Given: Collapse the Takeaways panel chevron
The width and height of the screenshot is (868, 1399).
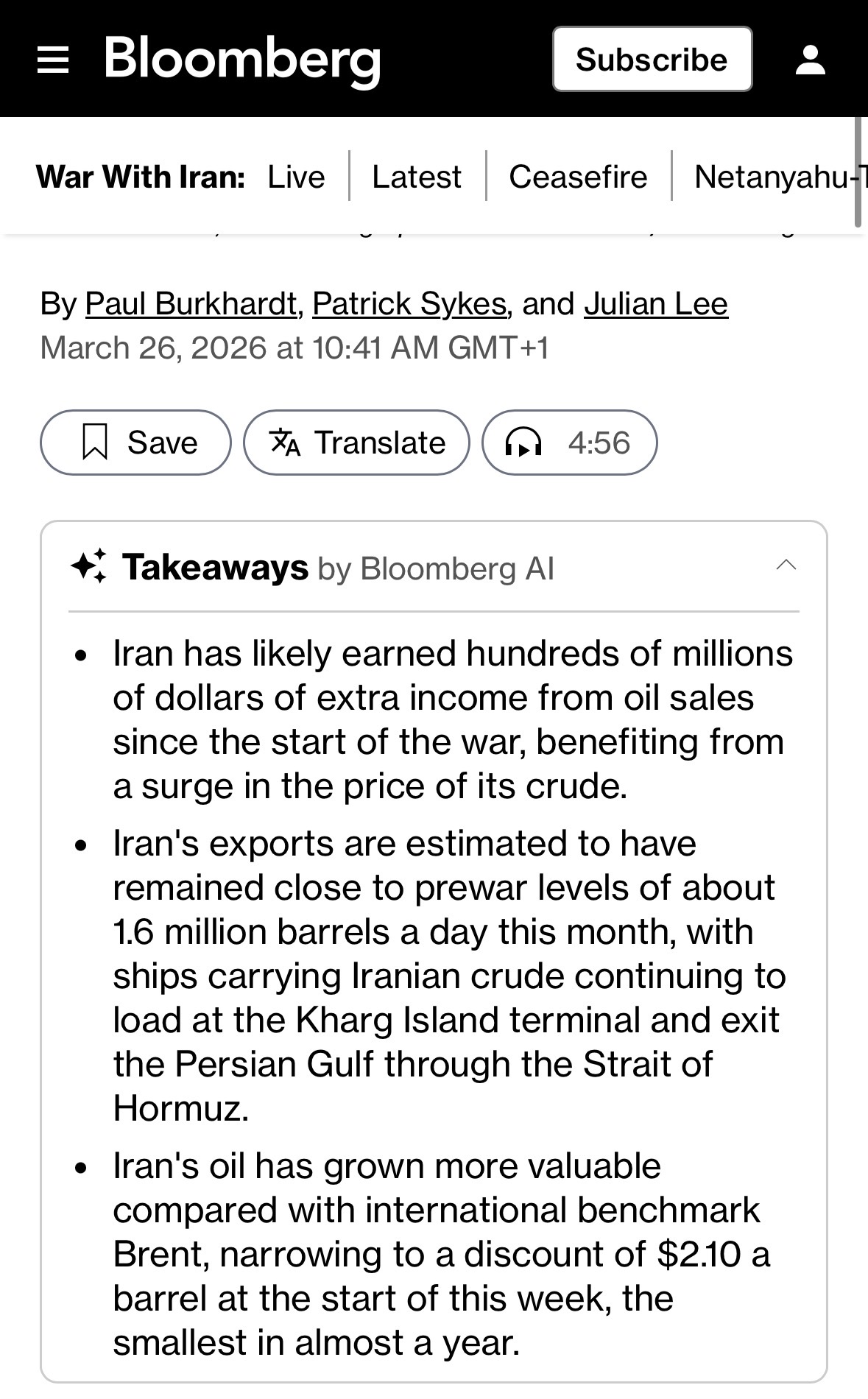Looking at the screenshot, I should point(786,565).
